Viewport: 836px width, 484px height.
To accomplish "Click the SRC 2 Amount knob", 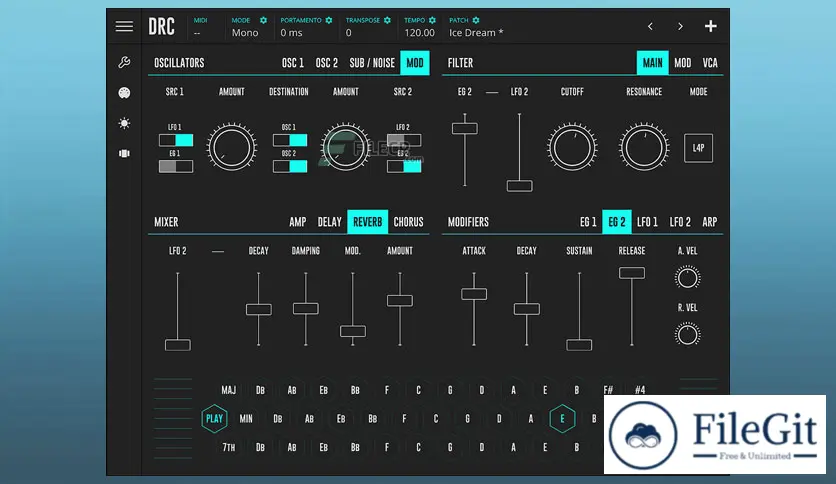I will point(345,148).
